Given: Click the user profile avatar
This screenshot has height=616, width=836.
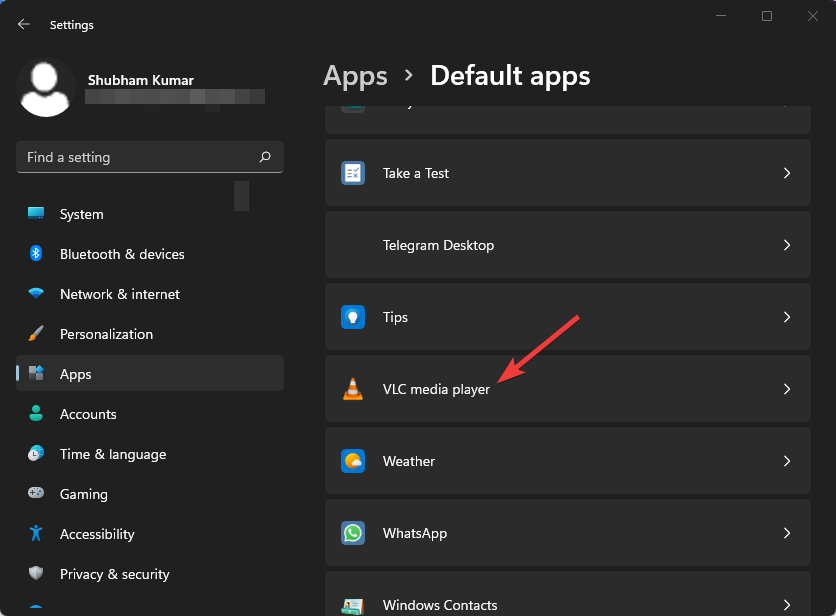Looking at the screenshot, I should point(45,89).
